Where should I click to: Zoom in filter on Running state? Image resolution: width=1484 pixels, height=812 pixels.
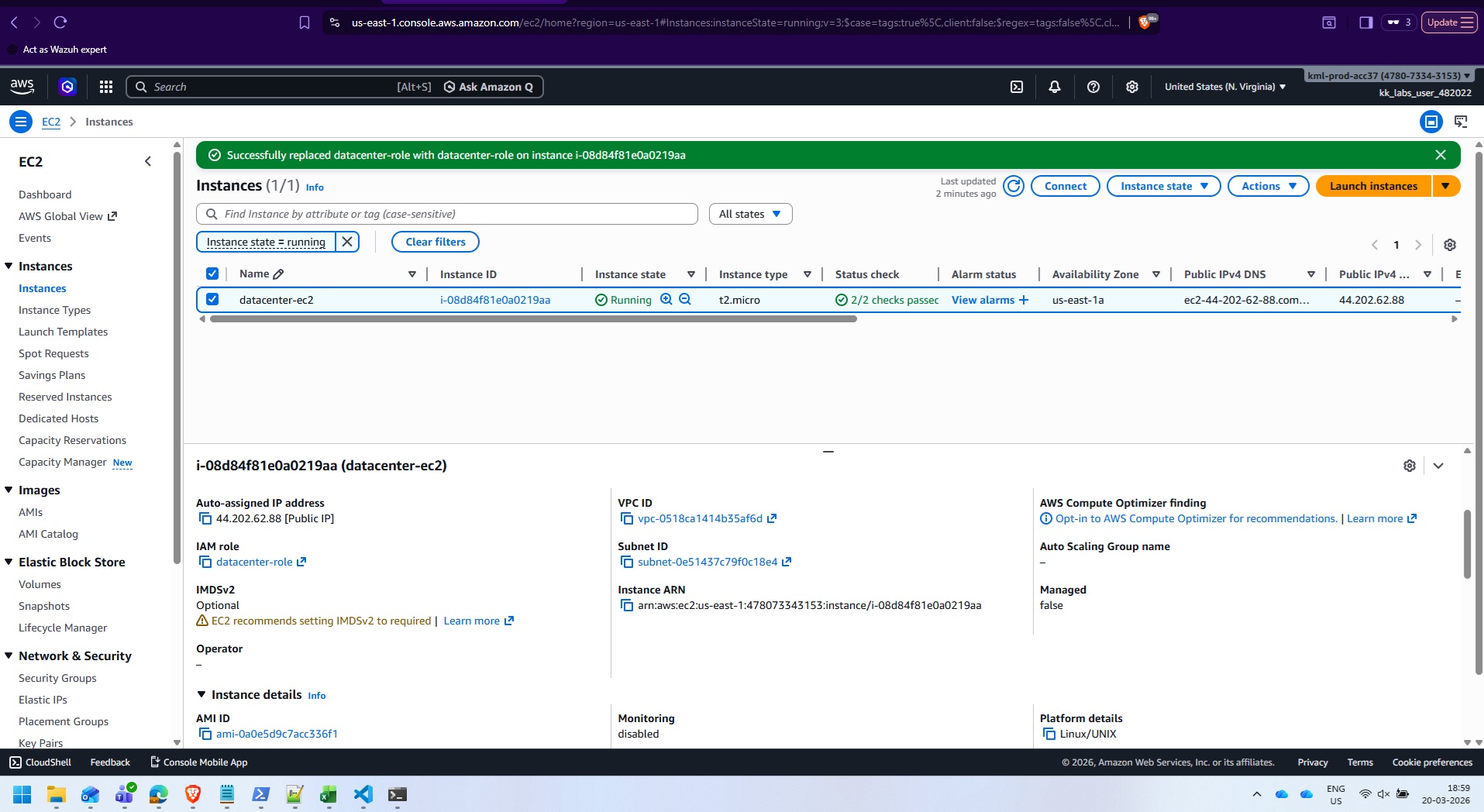coord(666,299)
